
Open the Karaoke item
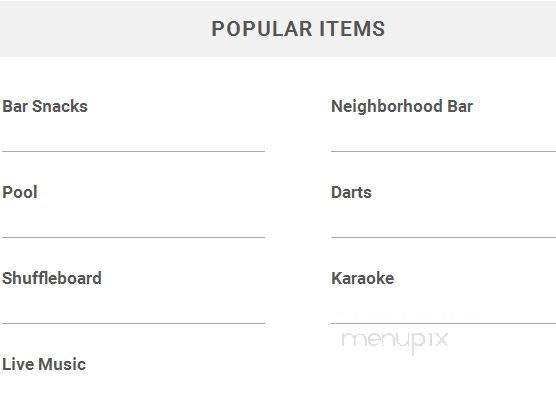[x=362, y=278]
